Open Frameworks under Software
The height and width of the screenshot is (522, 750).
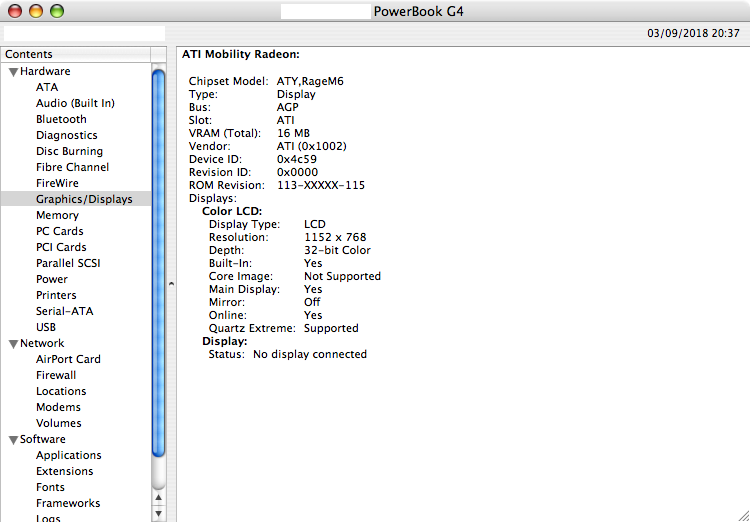coord(68,503)
